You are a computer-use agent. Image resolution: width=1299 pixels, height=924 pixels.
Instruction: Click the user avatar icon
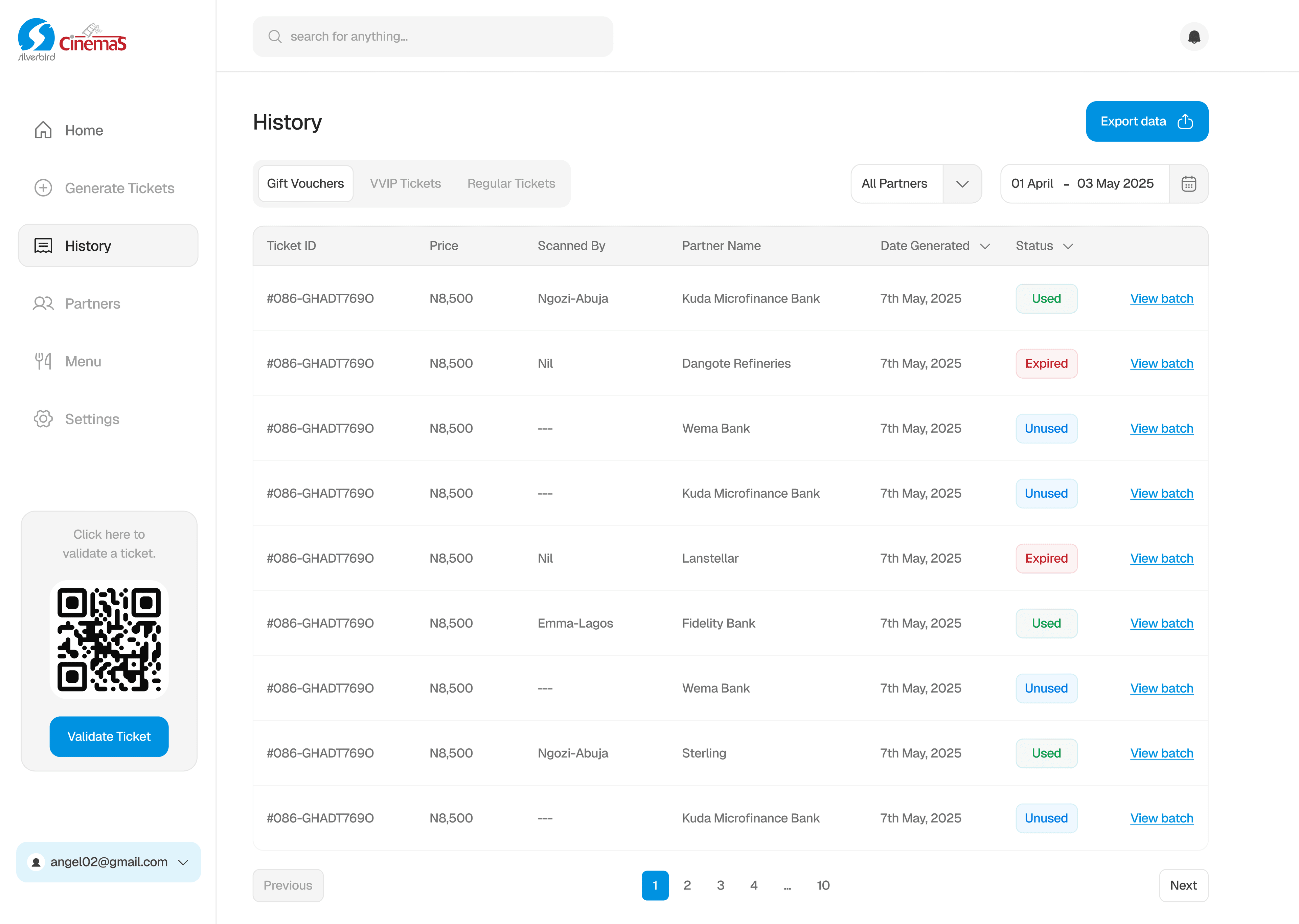(x=36, y=862)
